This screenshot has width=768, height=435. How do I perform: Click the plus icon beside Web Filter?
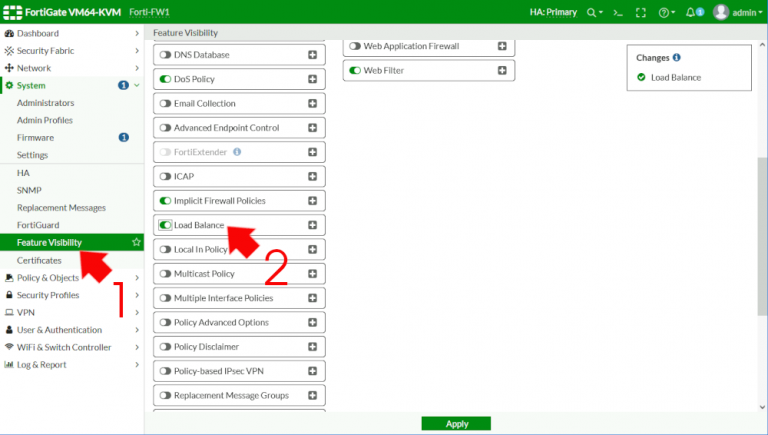coord(502,70)
